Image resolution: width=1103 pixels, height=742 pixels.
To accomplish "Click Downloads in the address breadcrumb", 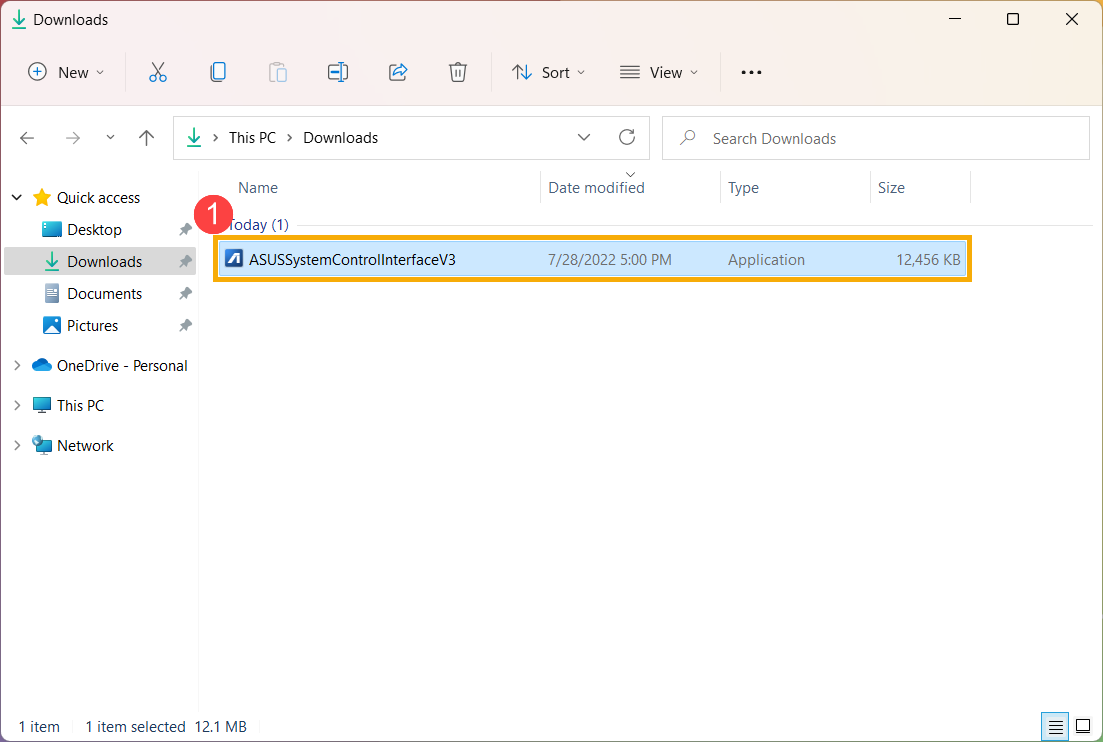I will click(x=340, y=138).
